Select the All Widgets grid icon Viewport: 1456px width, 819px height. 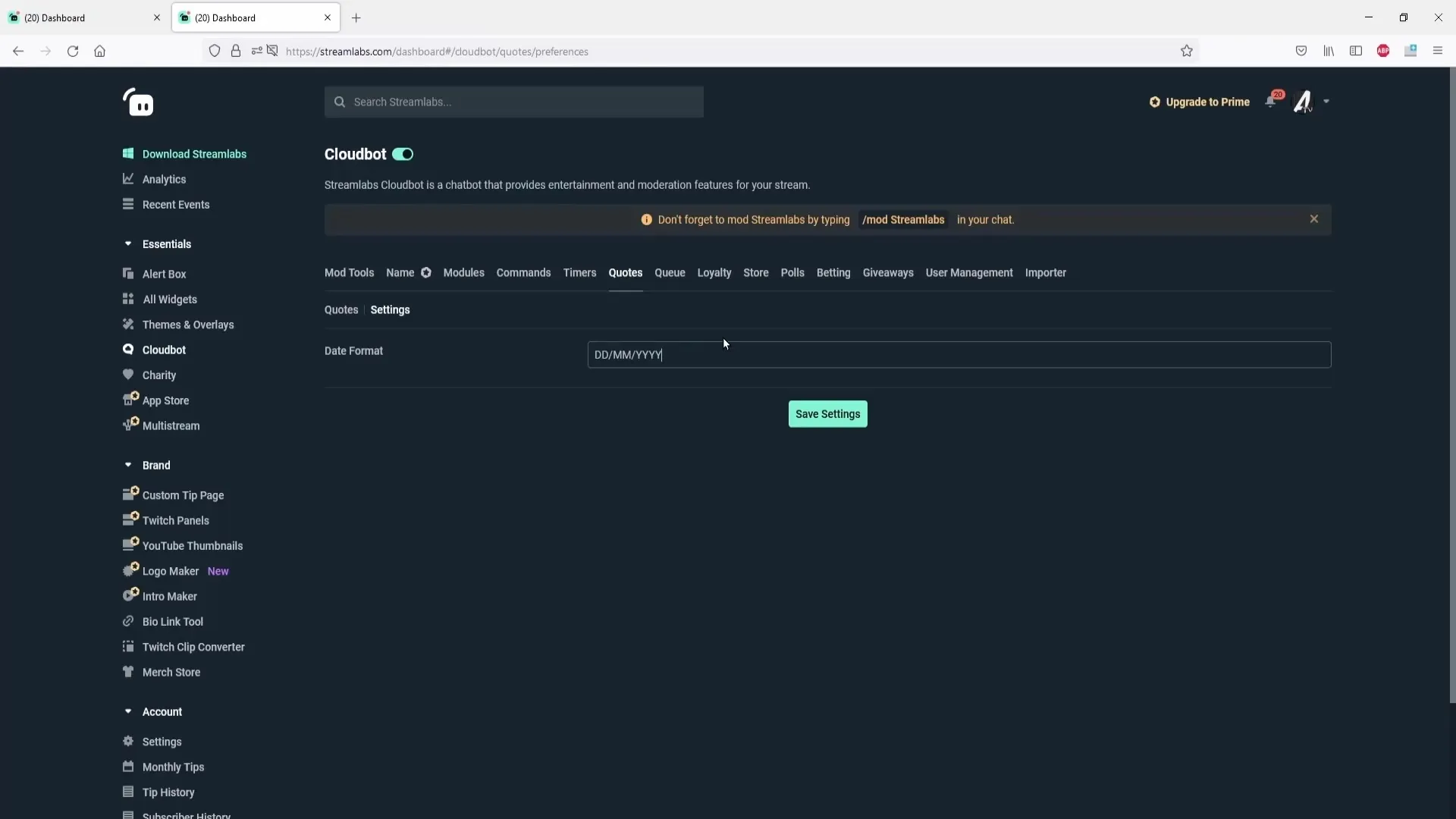coord(128,299)
